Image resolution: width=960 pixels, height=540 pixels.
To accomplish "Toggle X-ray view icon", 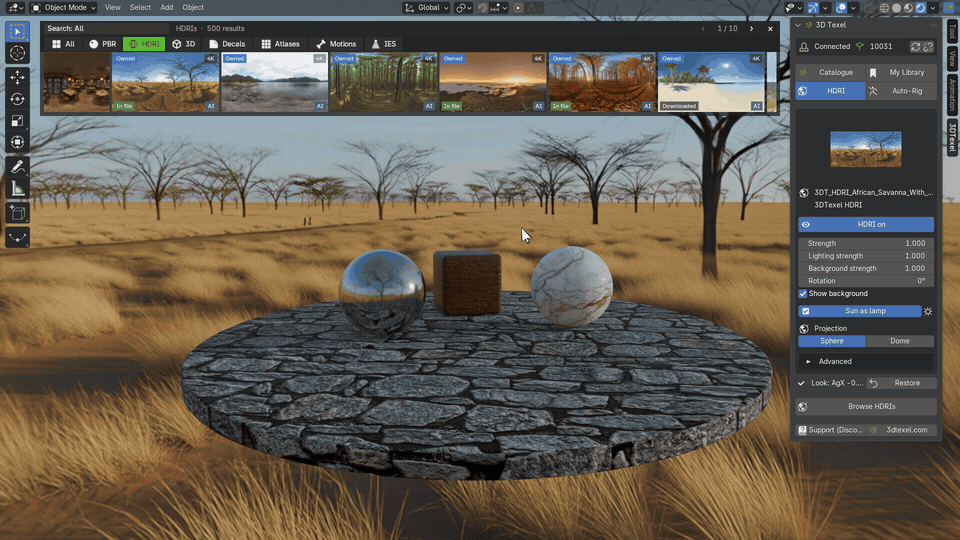I will pyautogui.click(x=869, y=8).
